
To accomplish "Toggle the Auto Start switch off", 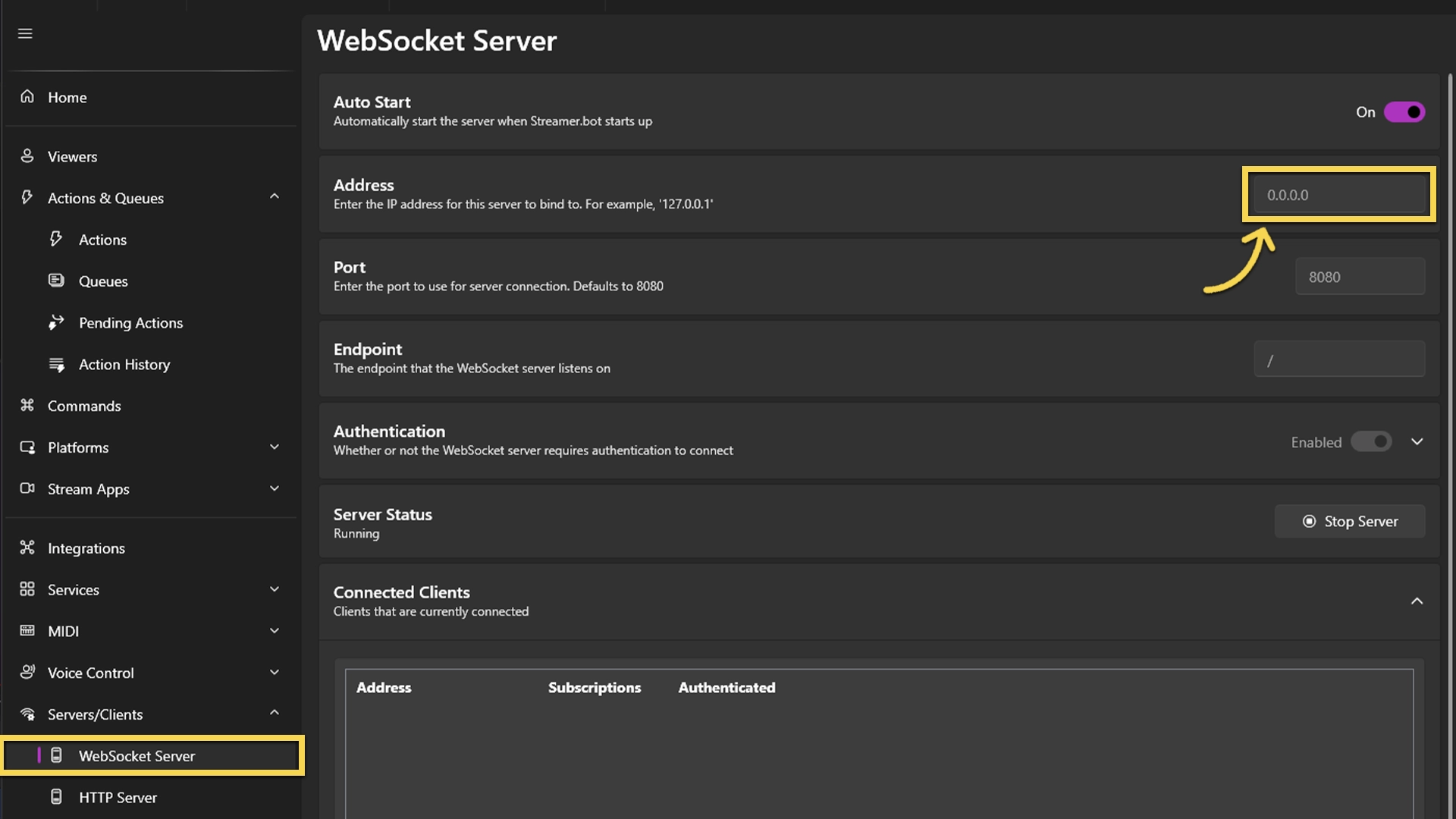I will (1404, 112).
